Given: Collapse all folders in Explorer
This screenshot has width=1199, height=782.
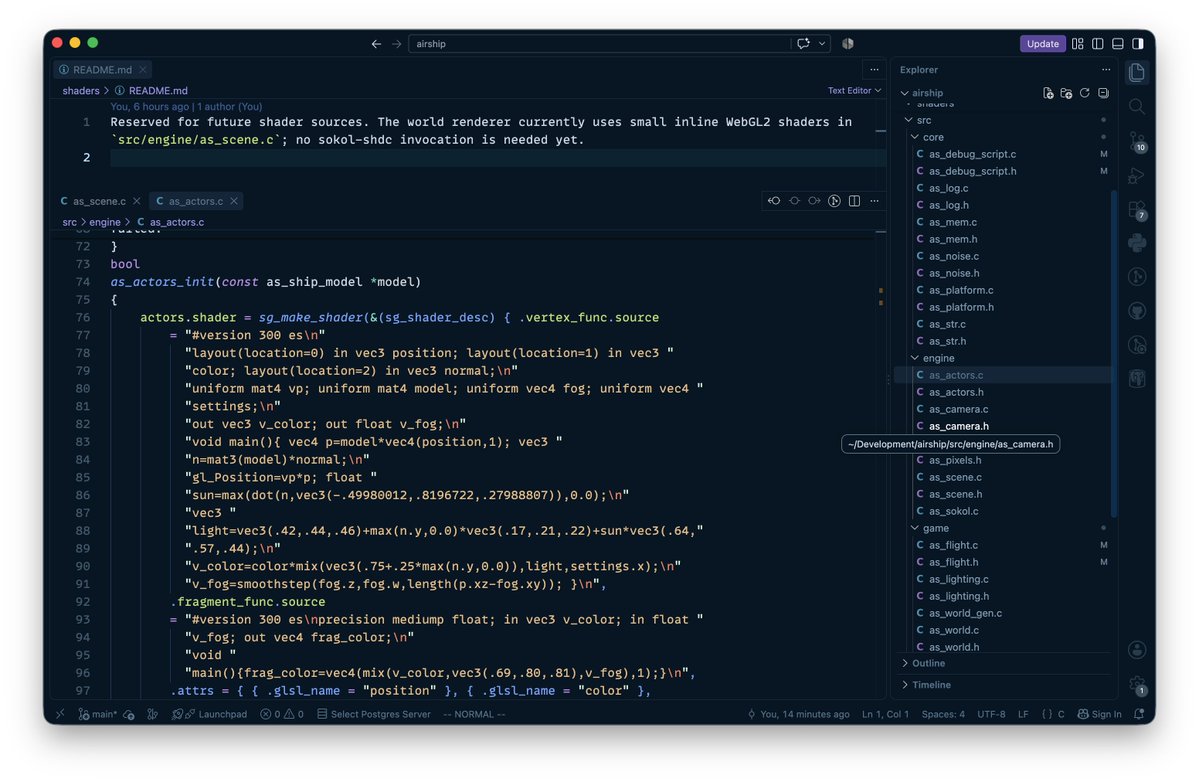Looking at the screenshot, I should tap(1103, 93).
